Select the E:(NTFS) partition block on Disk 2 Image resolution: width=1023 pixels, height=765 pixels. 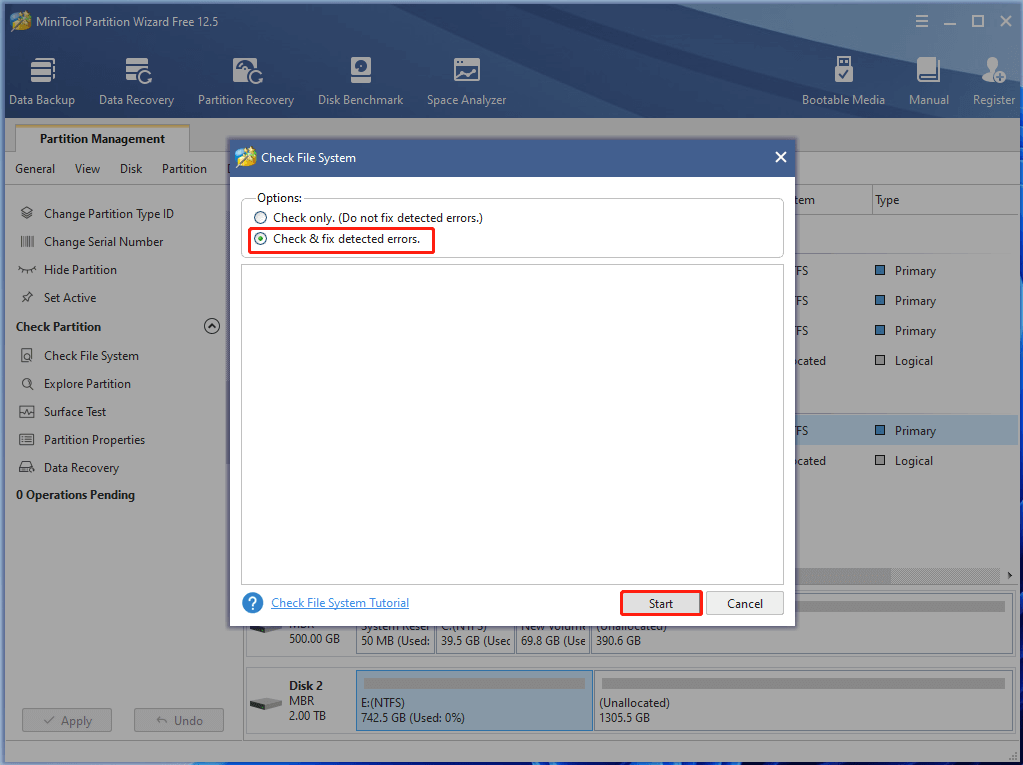(x=474, y=700)
